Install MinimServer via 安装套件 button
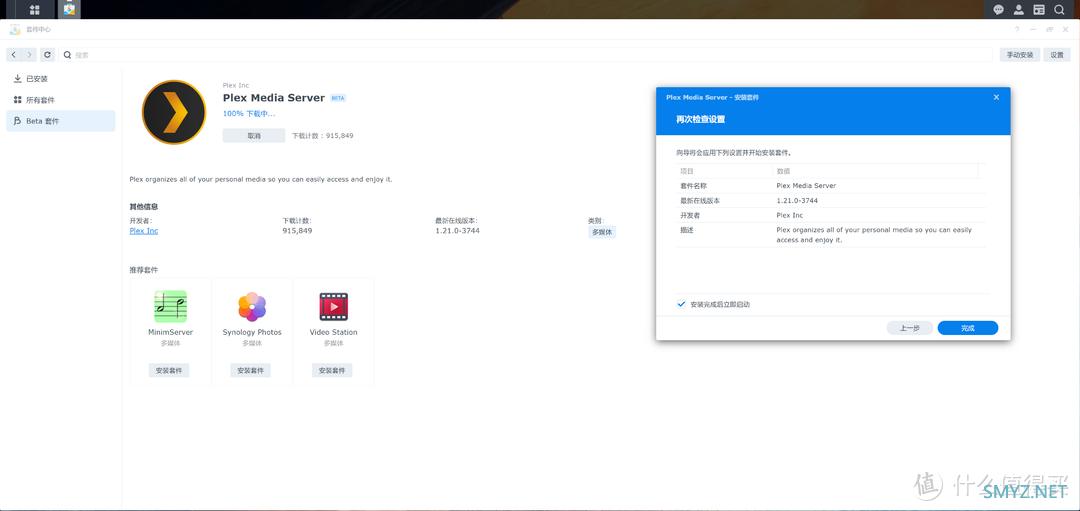The width and height of the screenshot is (1080, 511). [169, 371]
